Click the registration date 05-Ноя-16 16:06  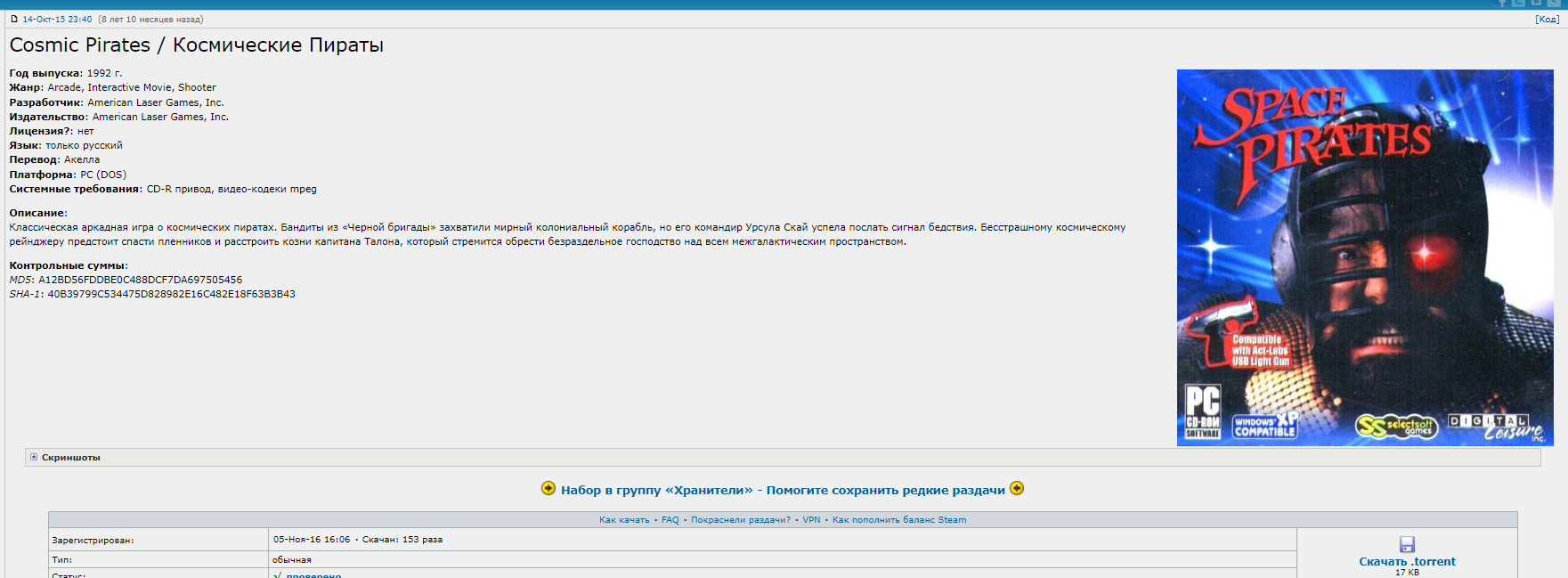pyautogui.click(x=312, y=540)
